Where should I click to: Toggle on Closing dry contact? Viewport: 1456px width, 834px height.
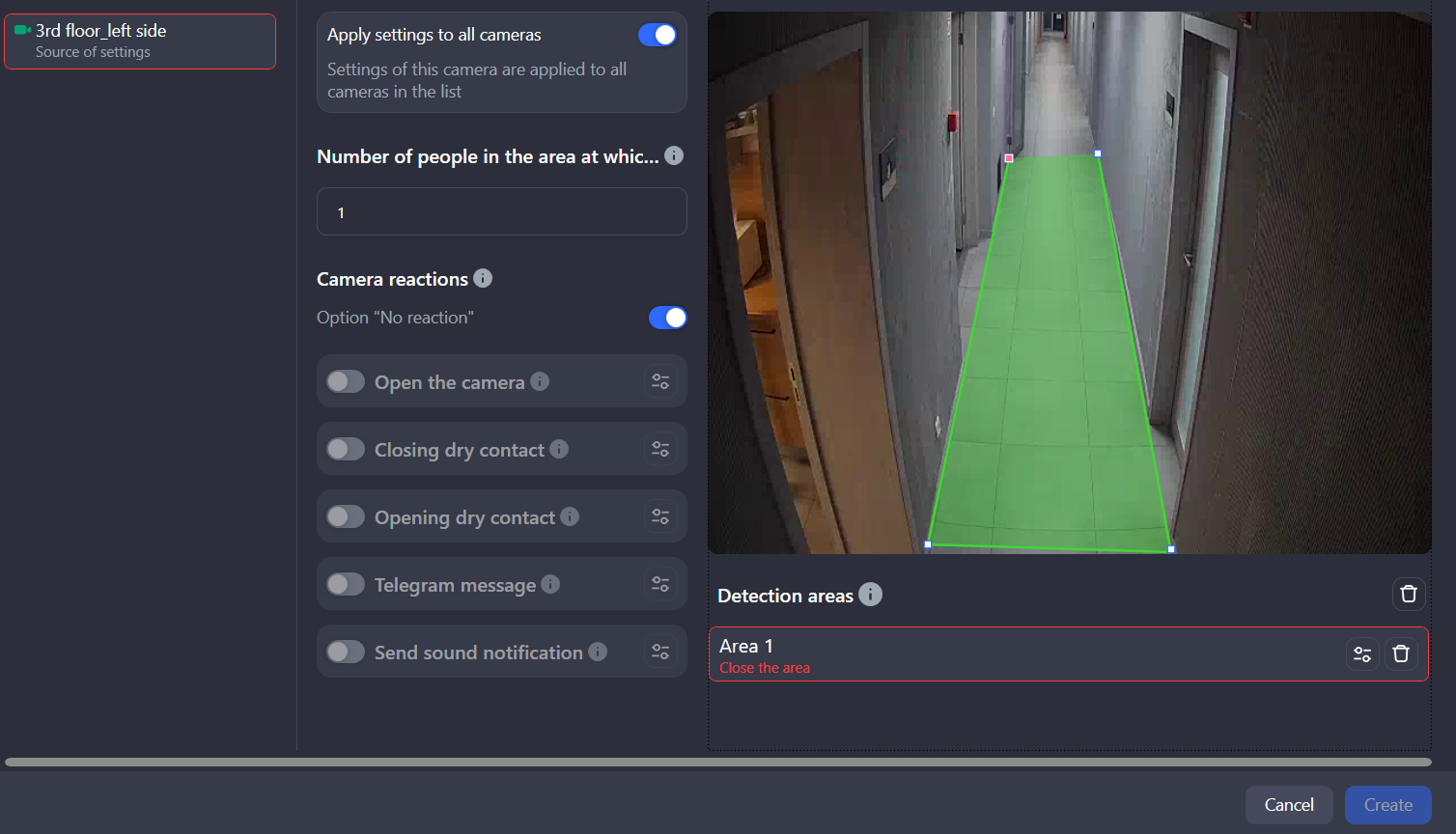(x=346, y=449)
